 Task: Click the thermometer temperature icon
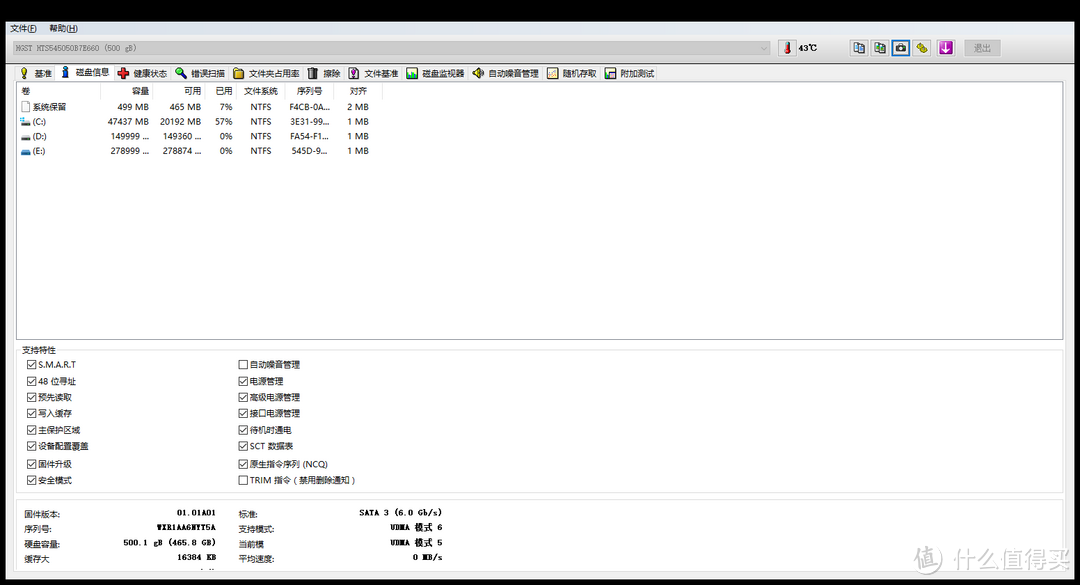tap(787, 48)
